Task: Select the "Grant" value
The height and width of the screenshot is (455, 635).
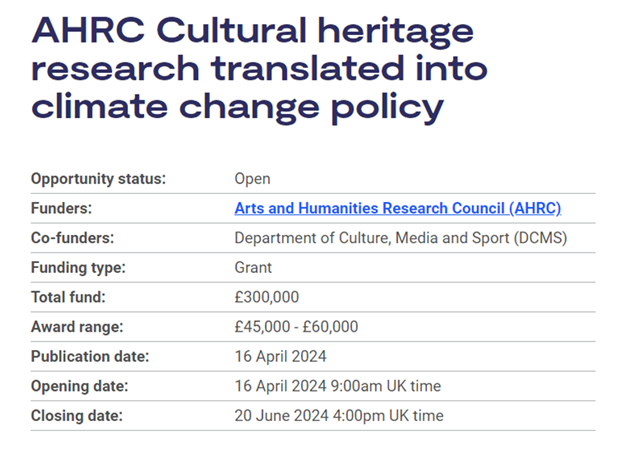Action: click(x=253, y=268)
